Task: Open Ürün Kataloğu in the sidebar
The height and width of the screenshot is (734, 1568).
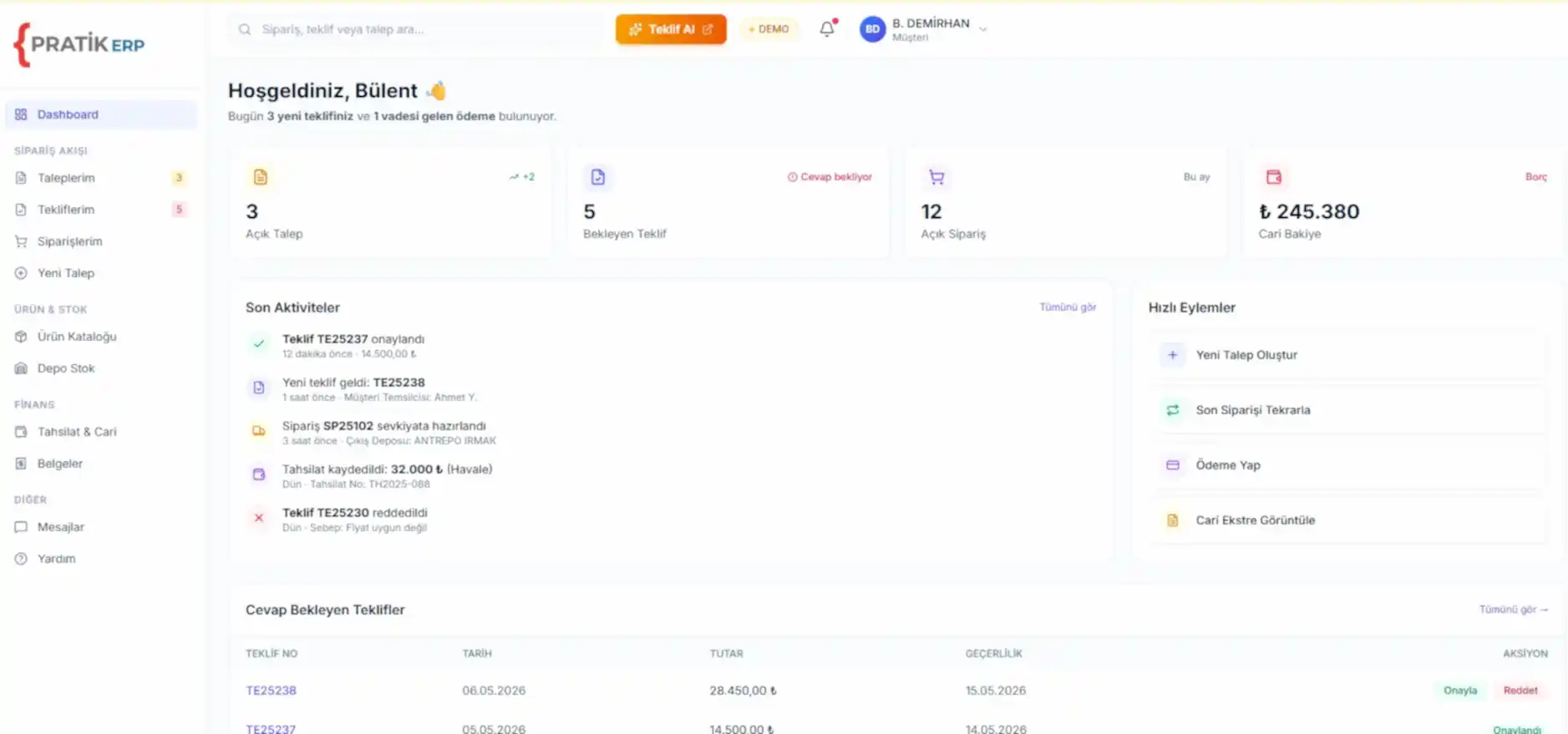Action: click(x=101, y=337)
